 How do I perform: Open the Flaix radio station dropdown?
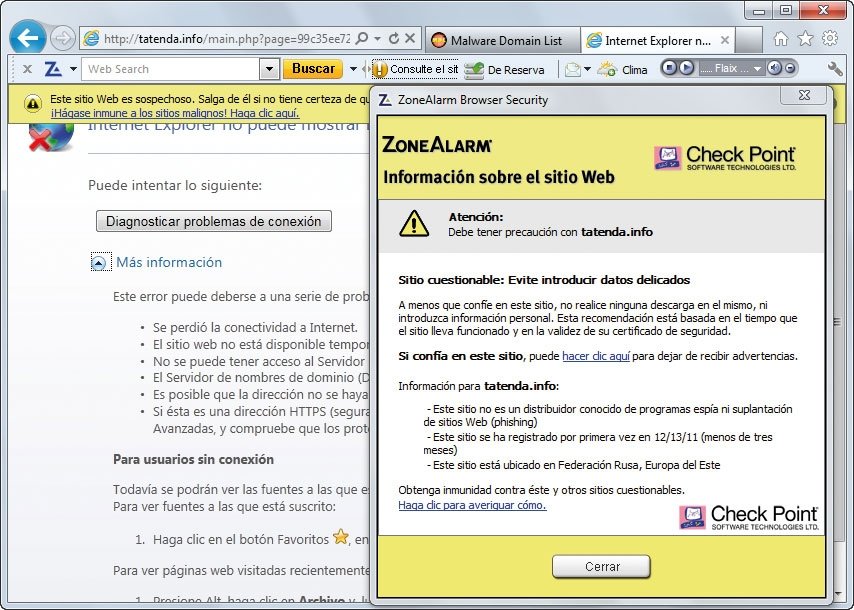point(757,69)
